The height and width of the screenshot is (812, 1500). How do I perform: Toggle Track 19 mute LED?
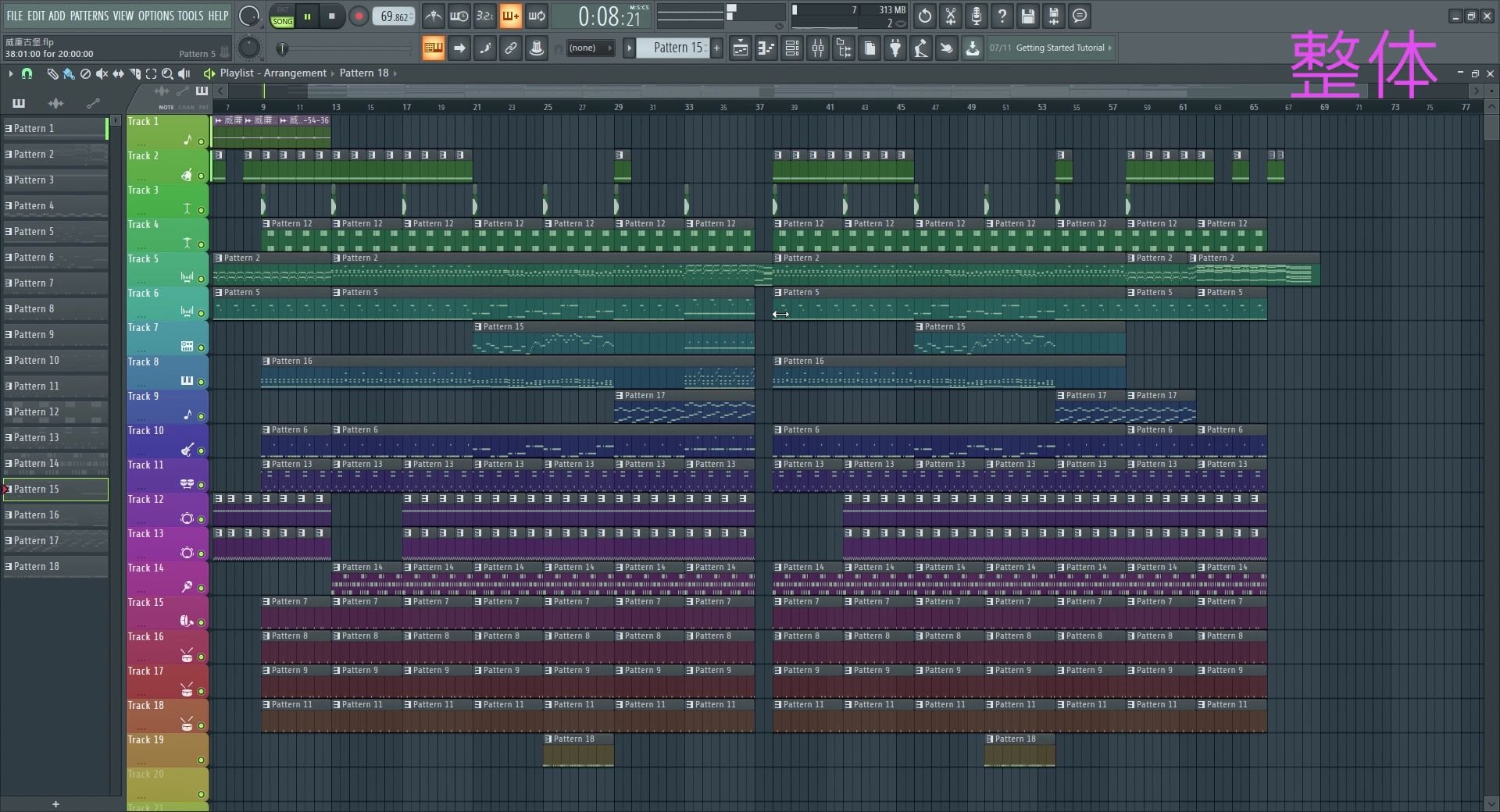coord(201,760)
